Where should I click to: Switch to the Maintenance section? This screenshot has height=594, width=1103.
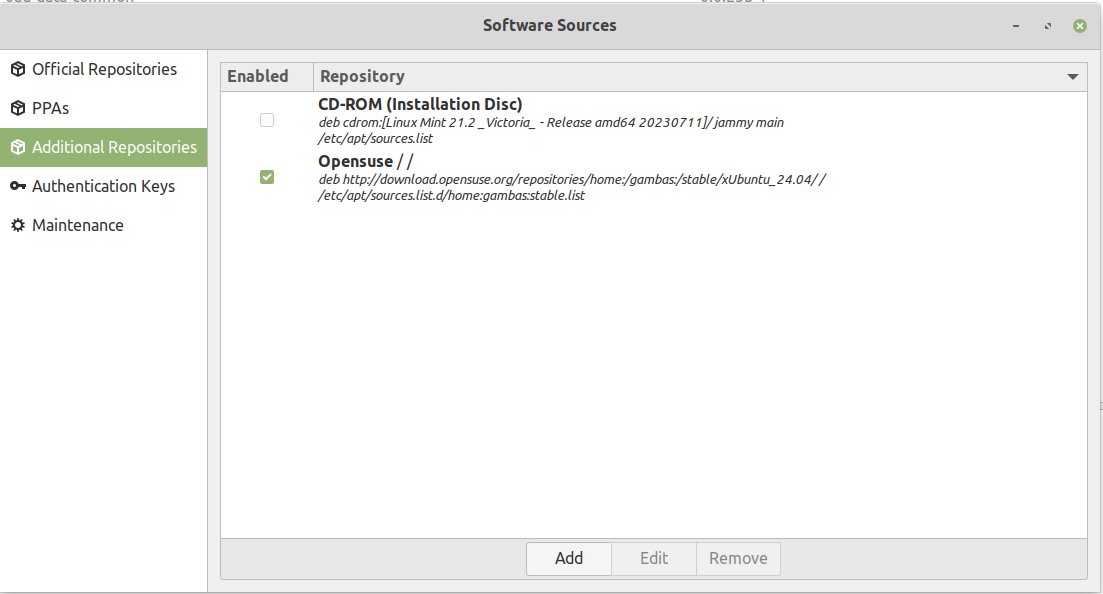click(78, 225)
